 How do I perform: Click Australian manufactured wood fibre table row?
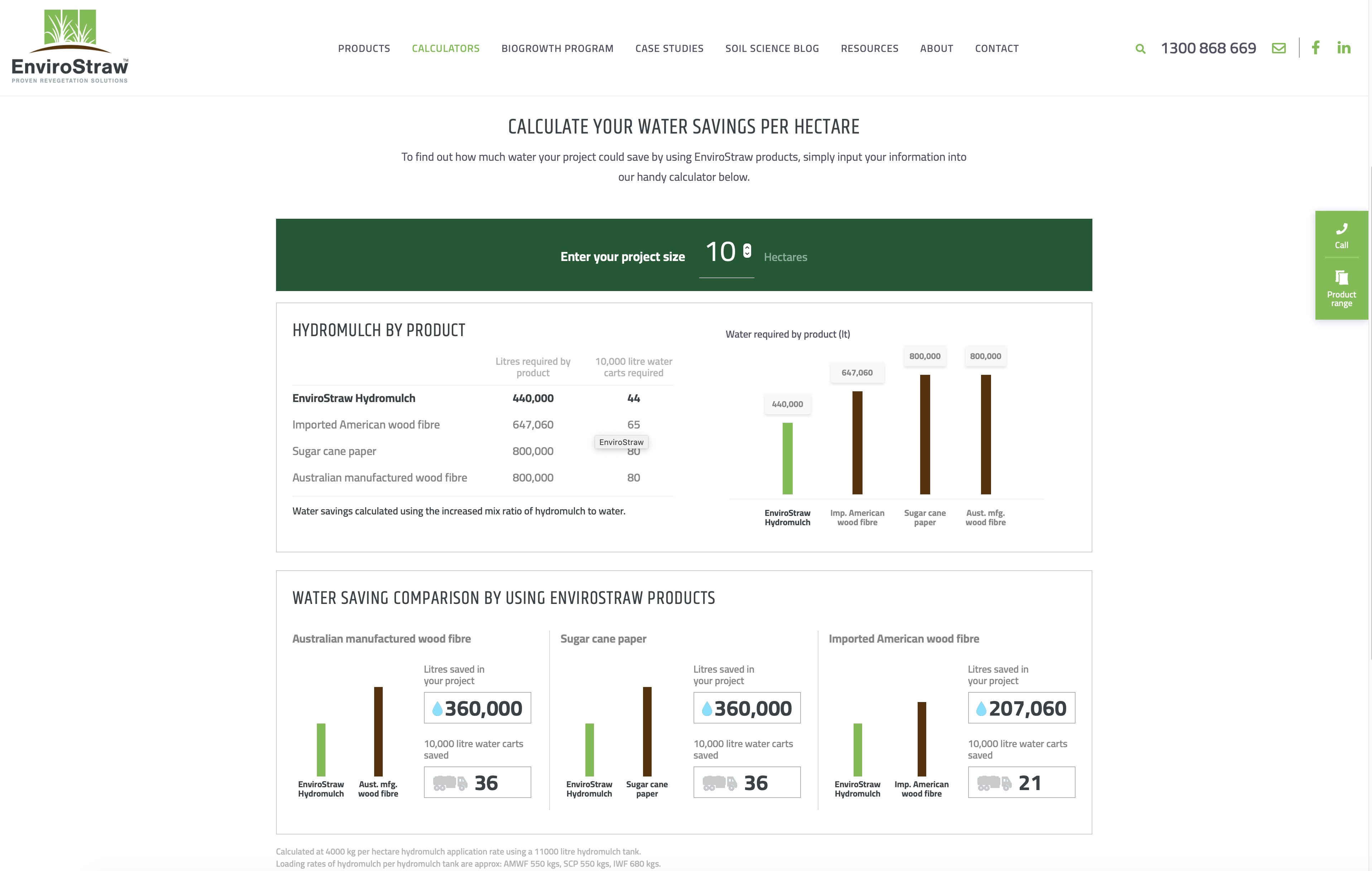[380, 477]
